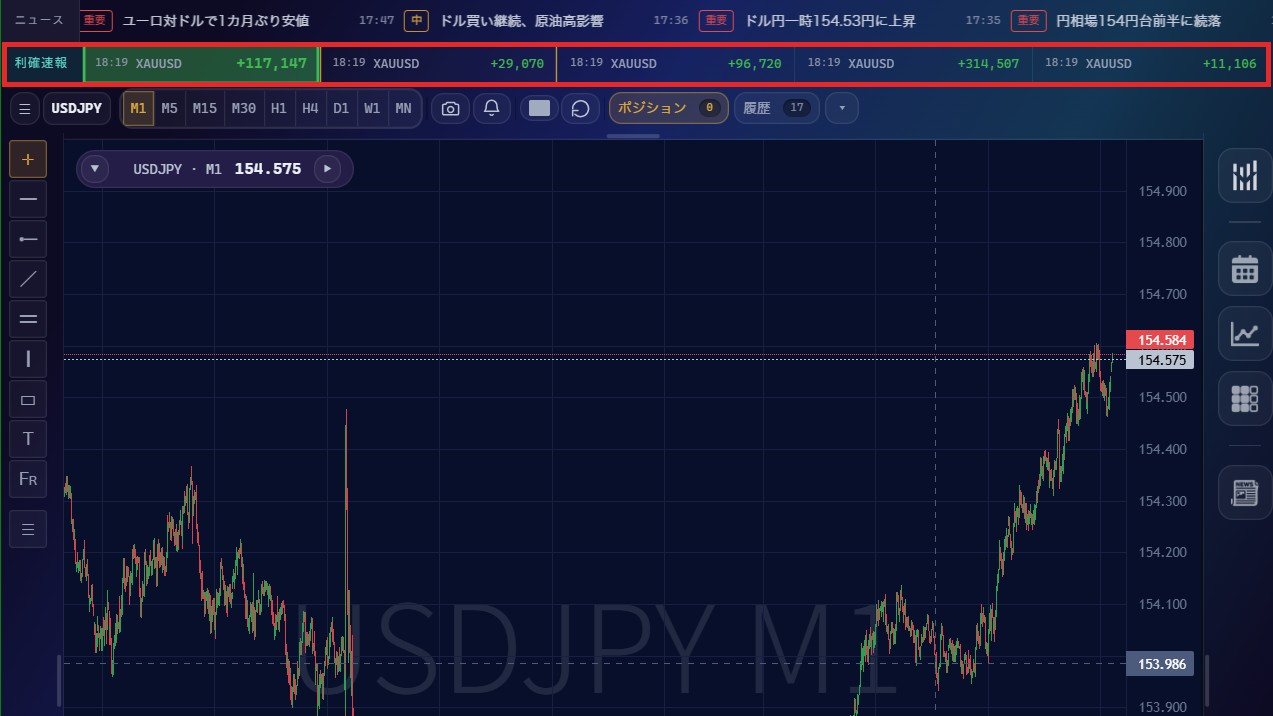Open price alerts via bell icon
1273x716 pixels.
[491, 108]
